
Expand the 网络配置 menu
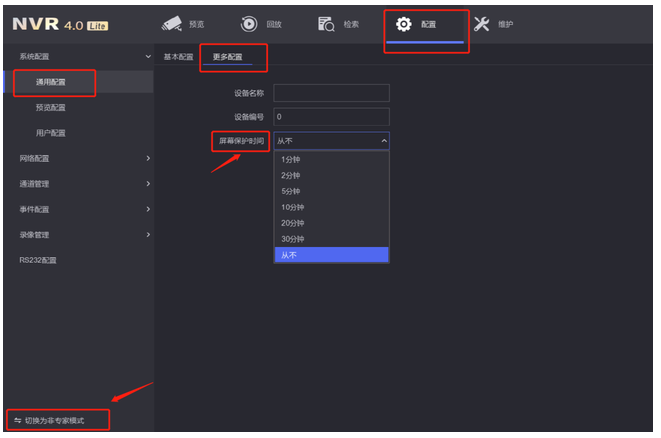tap(148, 158)
